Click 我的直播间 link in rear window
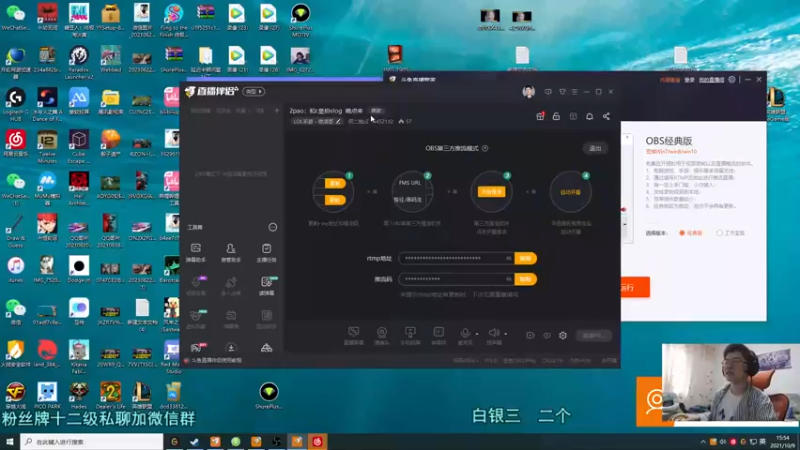The width and height of the screenshot is (800, 450). 711,80
